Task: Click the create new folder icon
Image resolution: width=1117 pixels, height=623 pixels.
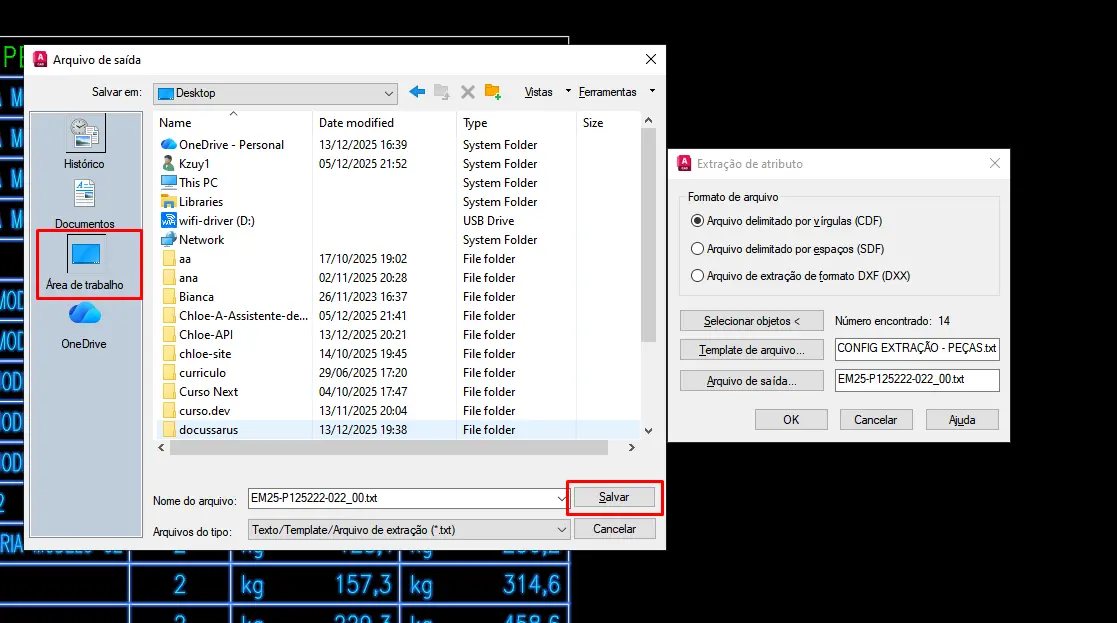Action: tap(492, 92)
